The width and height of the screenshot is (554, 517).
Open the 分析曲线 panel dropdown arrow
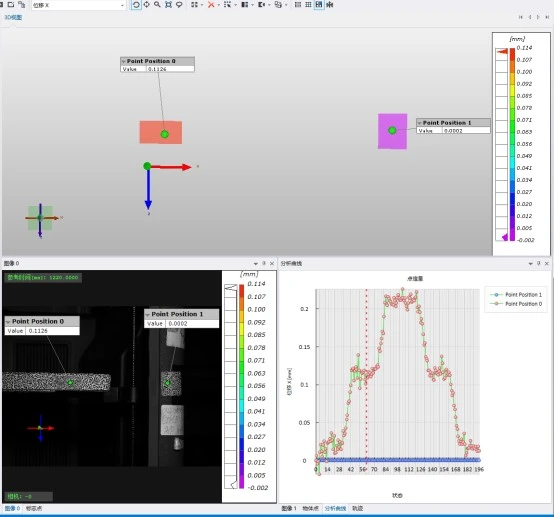(x=530, y=264)
